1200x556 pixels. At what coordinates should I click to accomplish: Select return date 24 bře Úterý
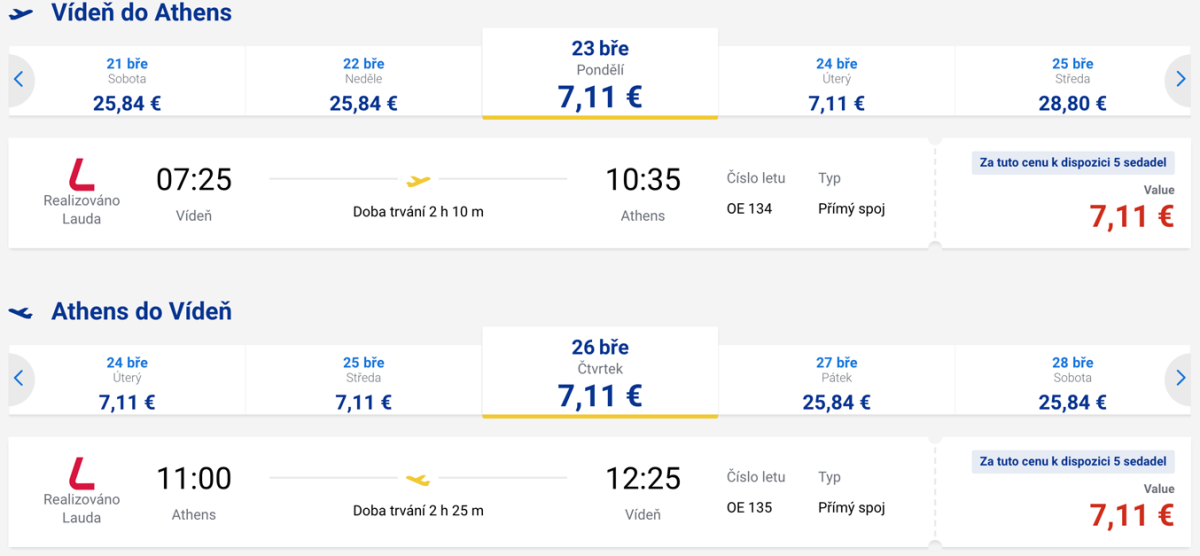[127, 382]
